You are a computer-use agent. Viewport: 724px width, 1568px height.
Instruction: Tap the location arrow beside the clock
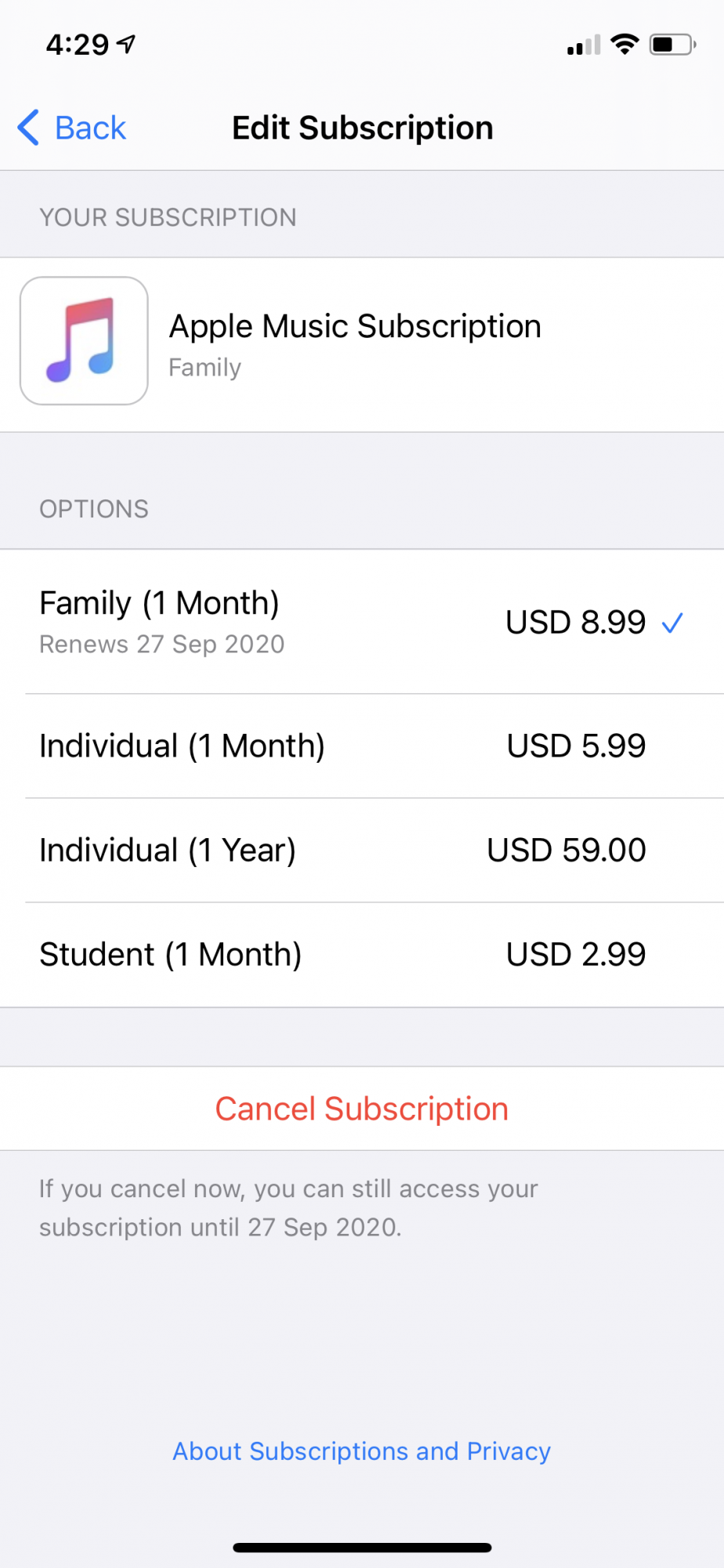126,45
